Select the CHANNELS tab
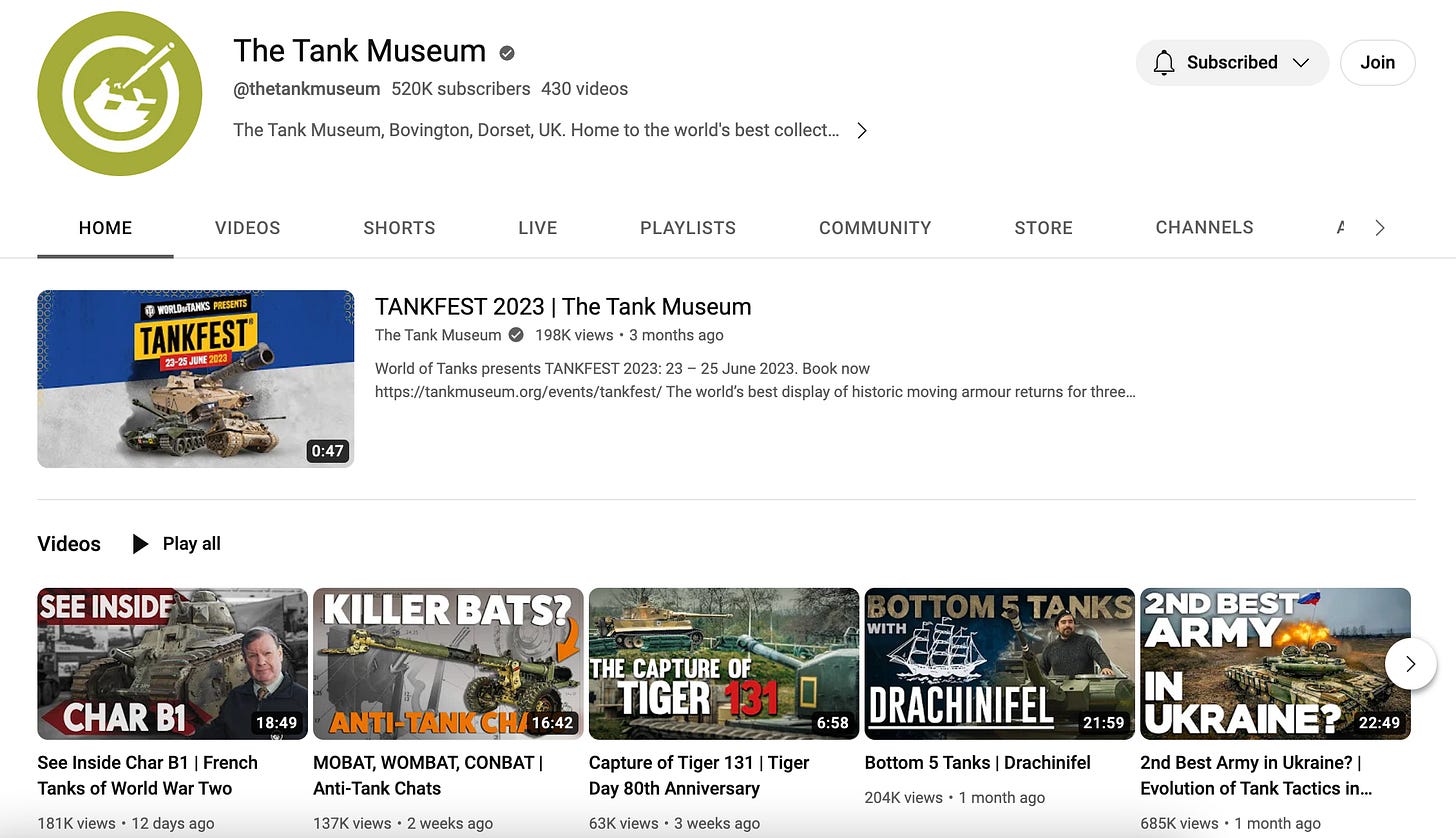This screenshot has width=1456, height=838. click(1204, 228)
